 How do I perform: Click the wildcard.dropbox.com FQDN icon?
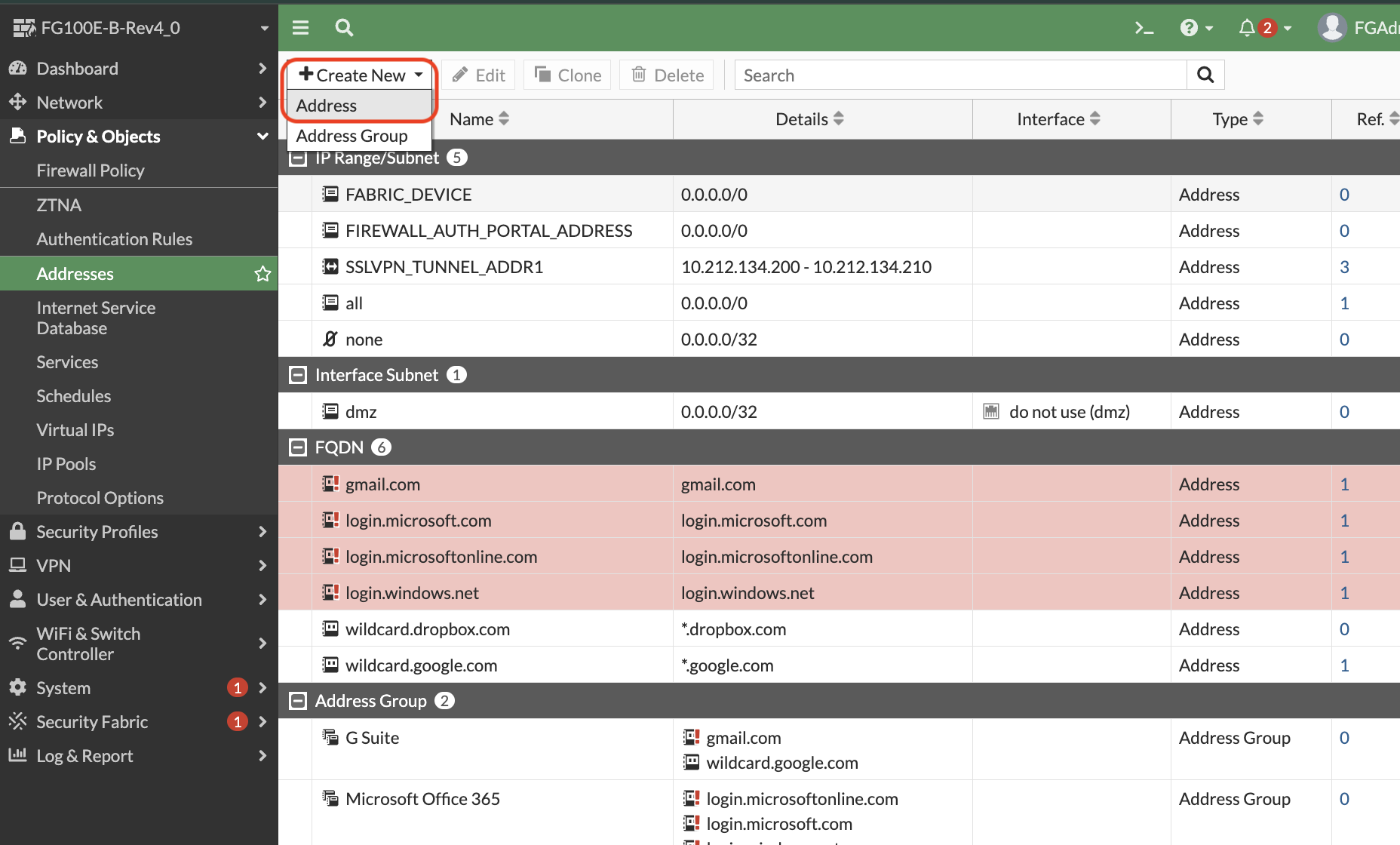tap(330, 628)
